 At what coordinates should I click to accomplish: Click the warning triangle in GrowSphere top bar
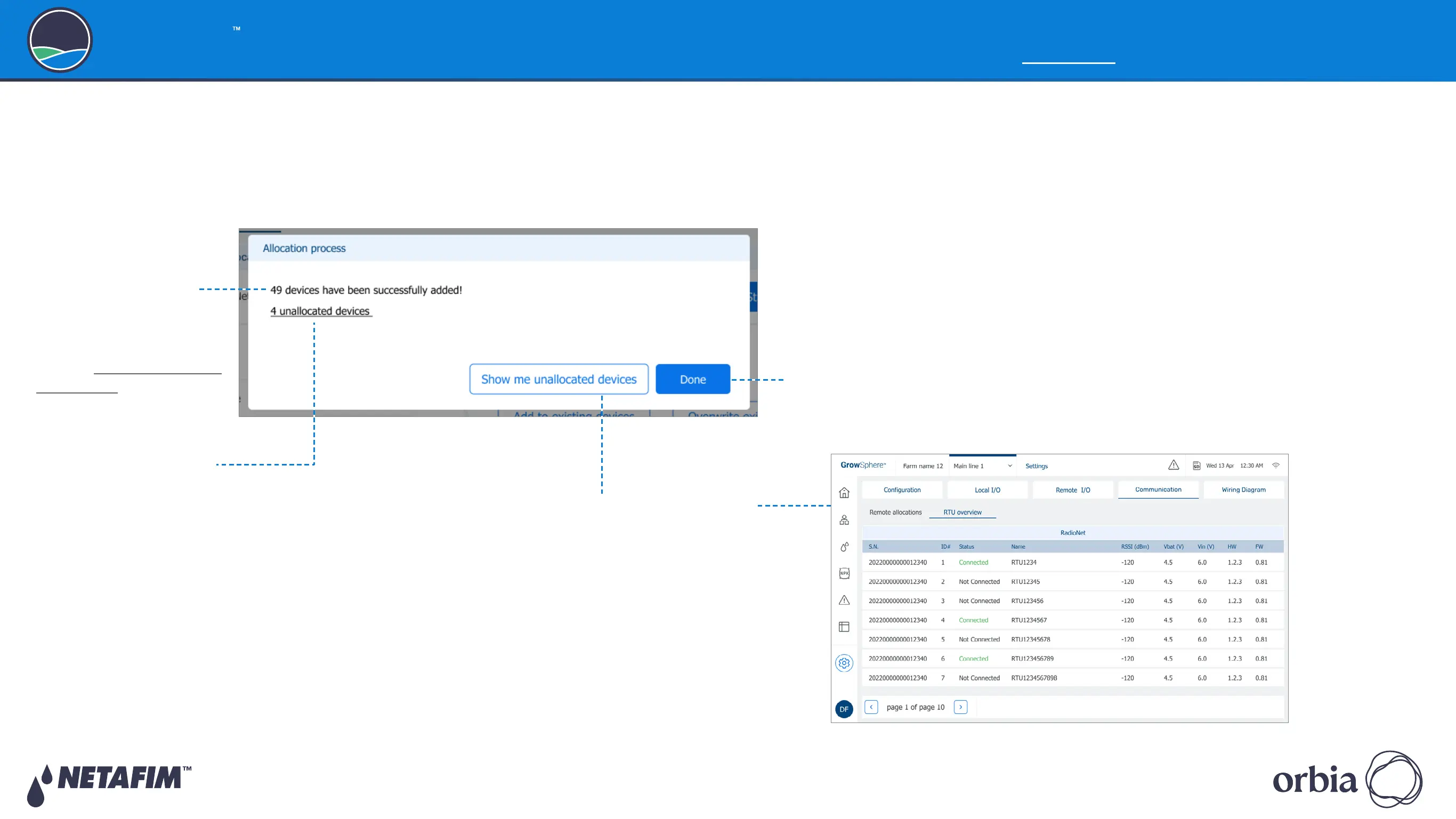pyautogui.click(x=1174, y=465)
